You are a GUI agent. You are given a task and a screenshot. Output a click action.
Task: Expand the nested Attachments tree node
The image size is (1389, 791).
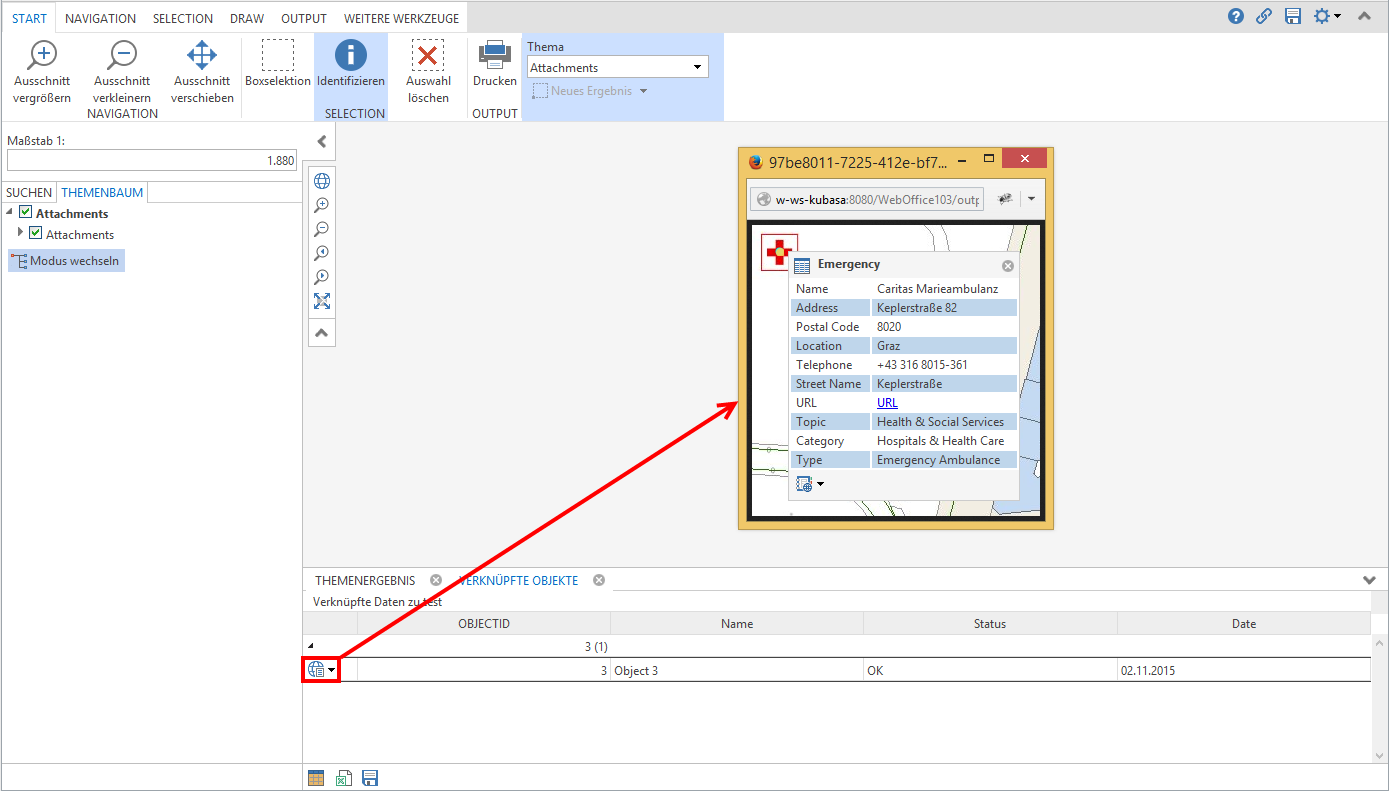coord(20,233)
